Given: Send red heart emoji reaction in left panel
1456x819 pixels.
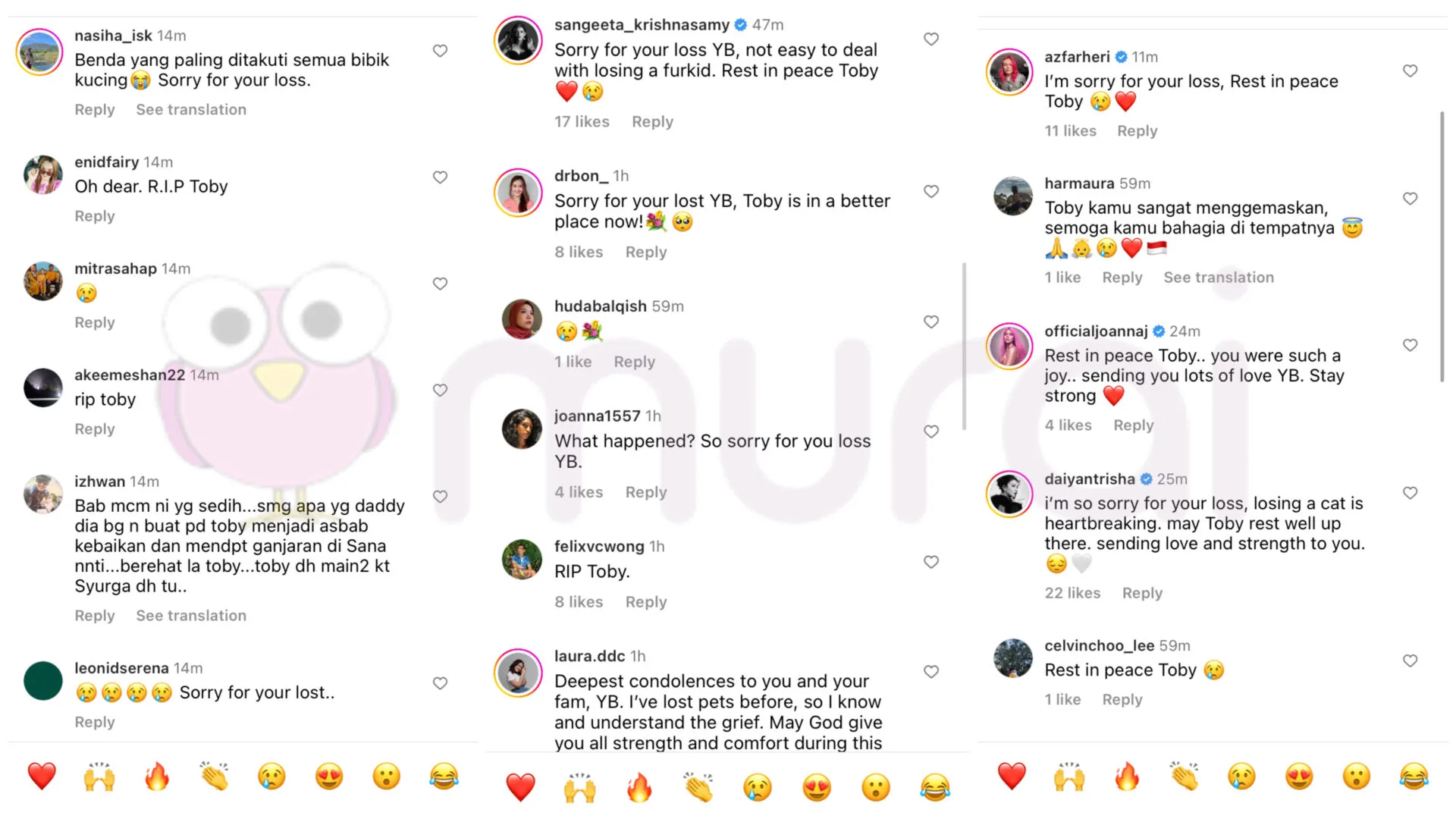Looking at the screenshot, I should coord(42,777).
